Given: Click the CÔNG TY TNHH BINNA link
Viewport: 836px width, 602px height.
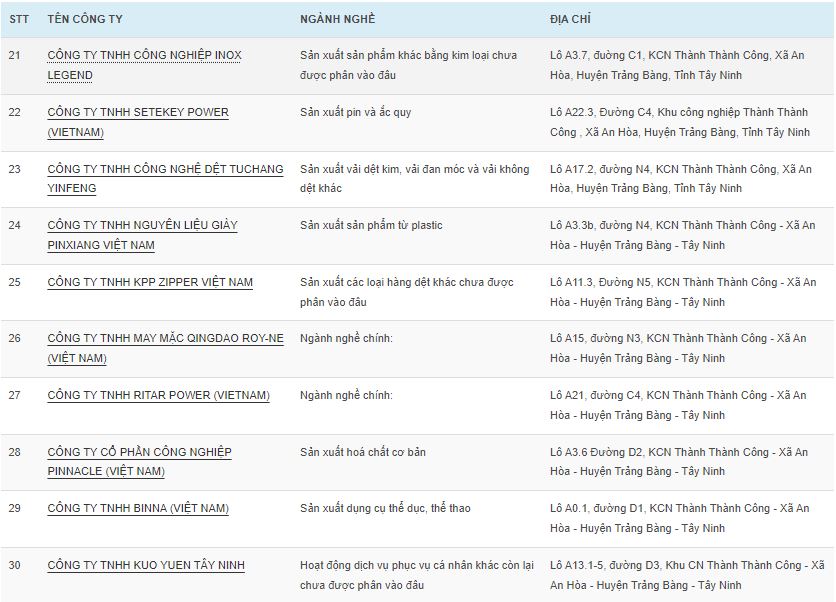Looking at the screenshot, I should click(138, 509).
